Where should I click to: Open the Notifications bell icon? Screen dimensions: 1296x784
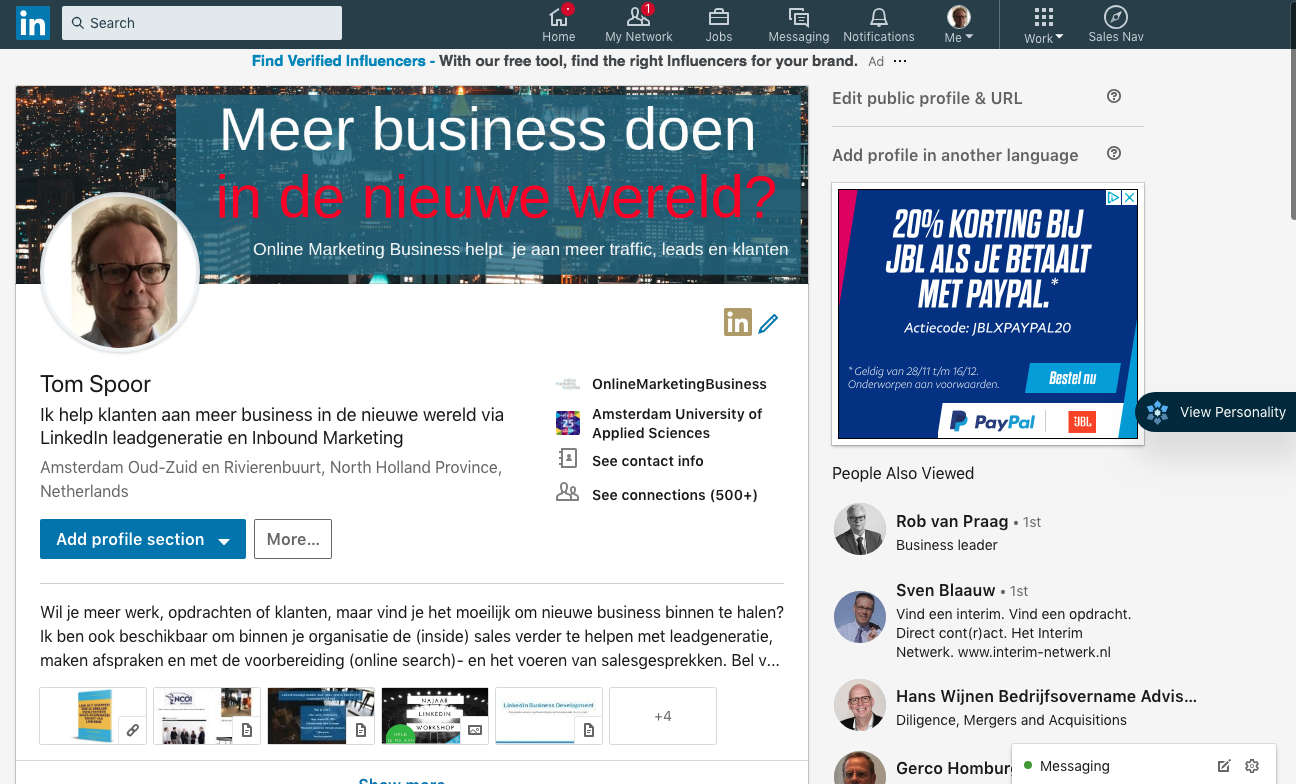(x=878, y=24)
